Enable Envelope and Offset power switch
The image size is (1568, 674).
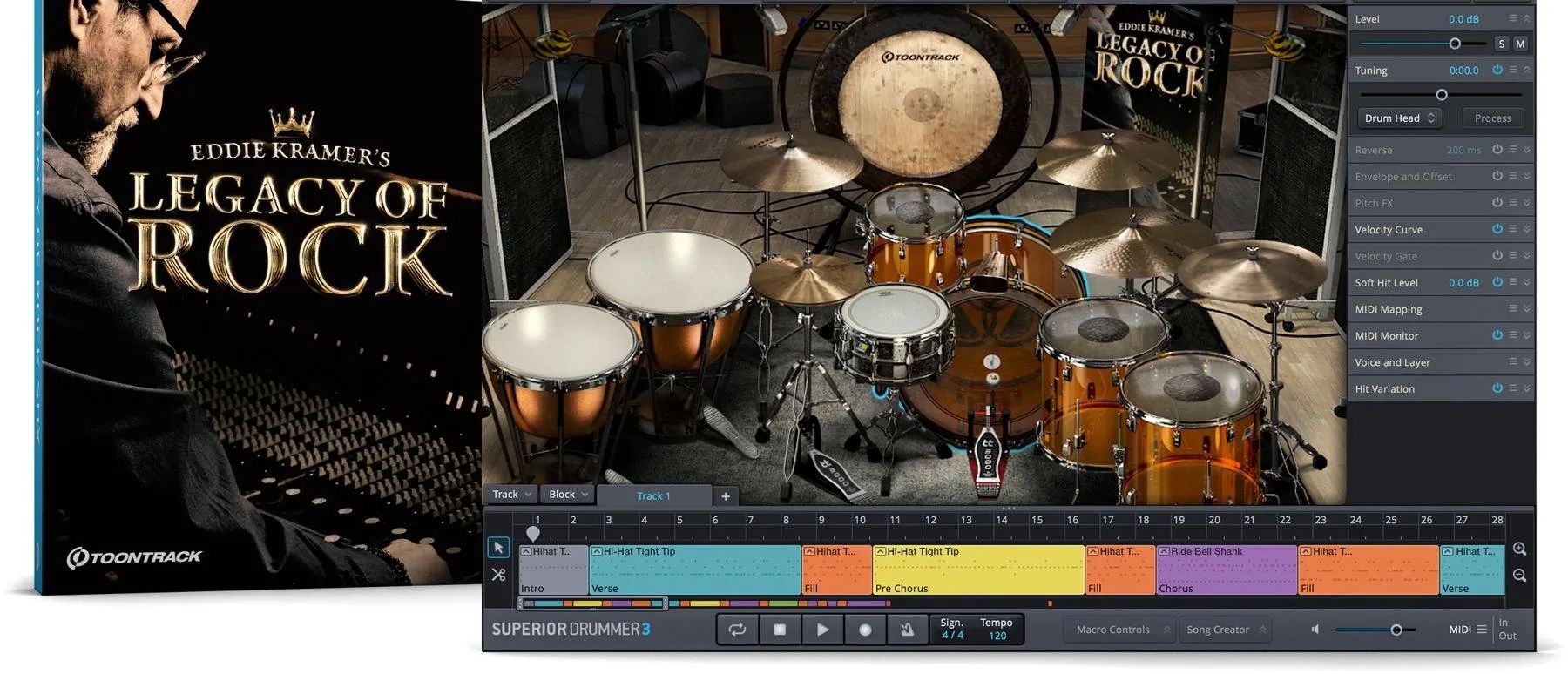pyautogui.click(x=1497, y=176)
